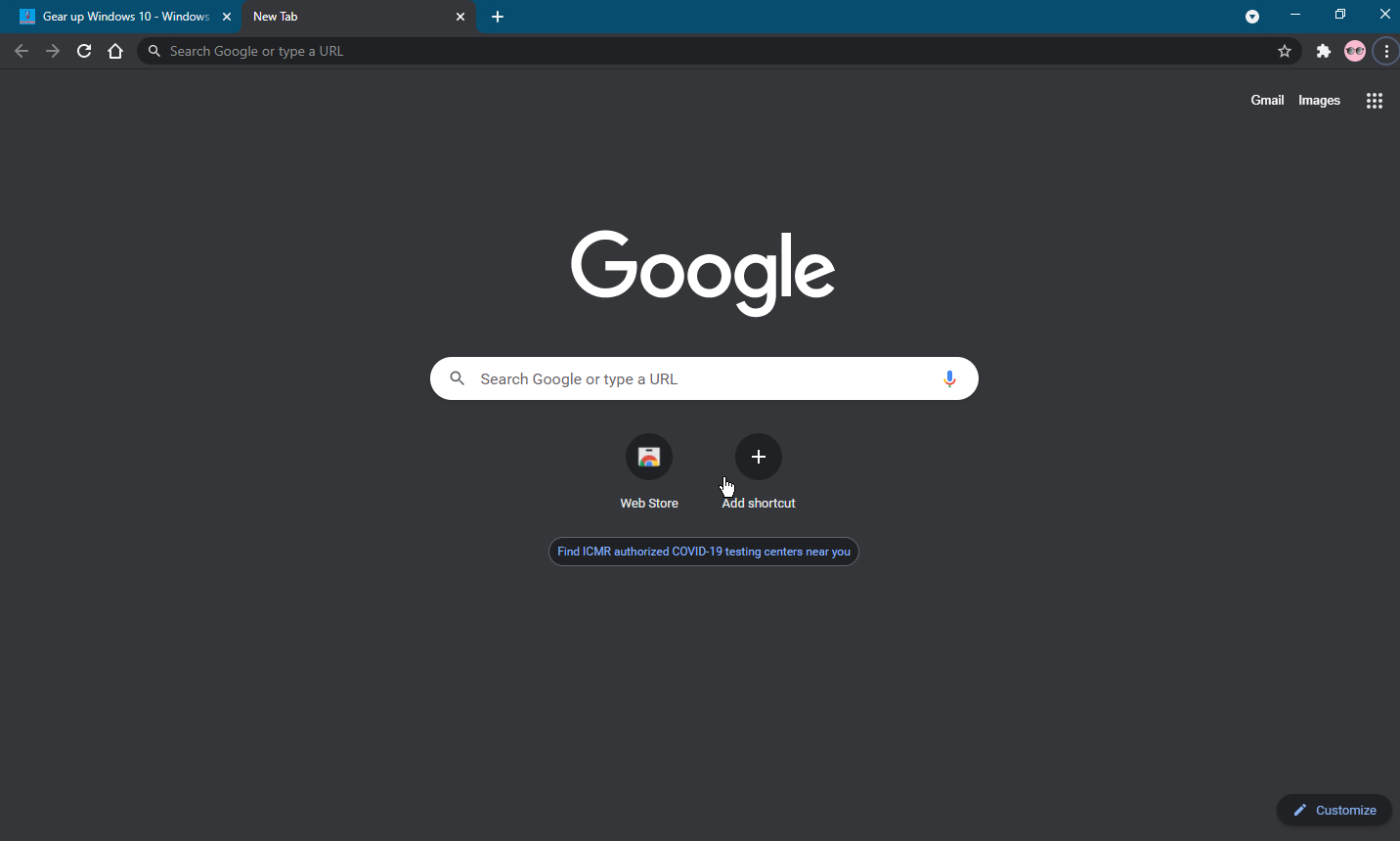Open the Home page
Image resolution: width=1400 pixels, height=841 pixels.
click(115, 51)
